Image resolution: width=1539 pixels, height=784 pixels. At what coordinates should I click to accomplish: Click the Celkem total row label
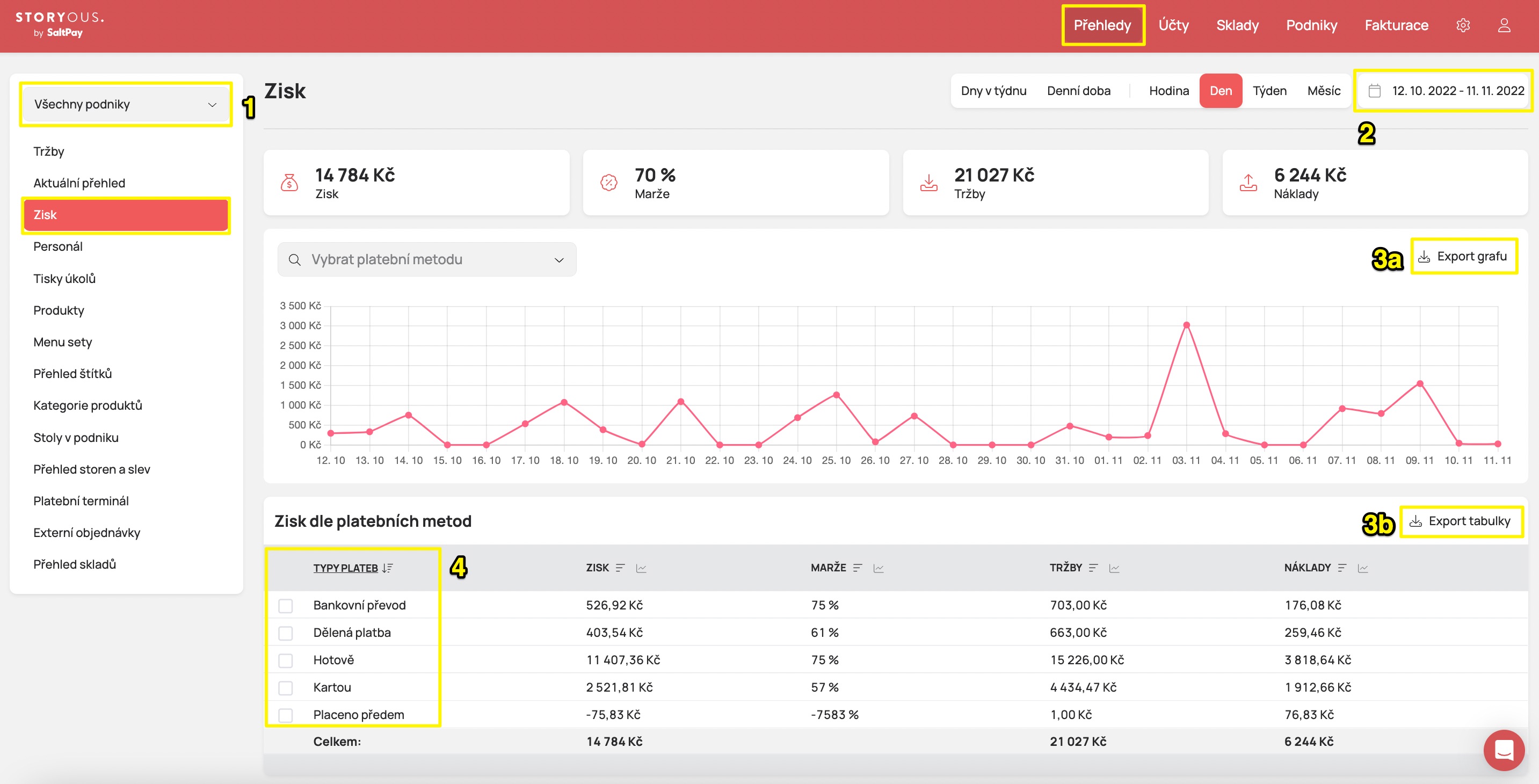[337, 742]
